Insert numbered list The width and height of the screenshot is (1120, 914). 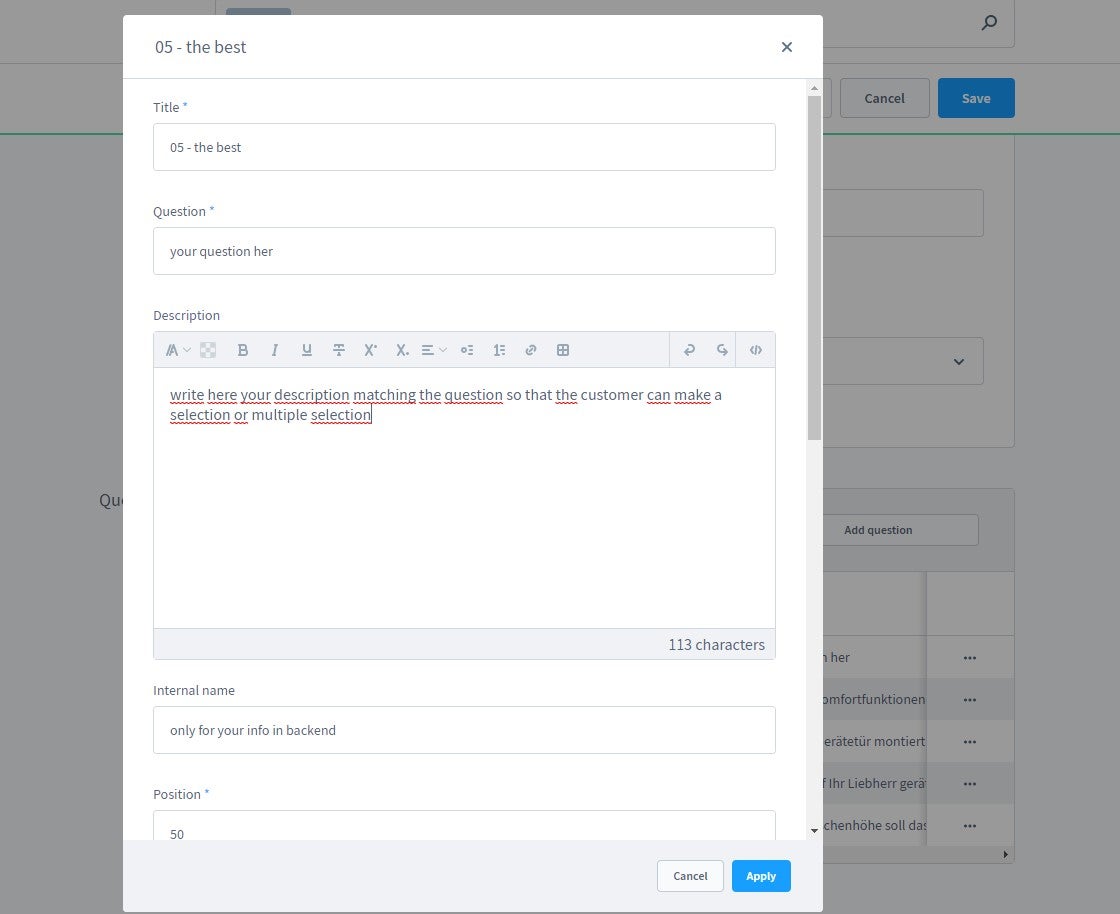tap(499, 350)
